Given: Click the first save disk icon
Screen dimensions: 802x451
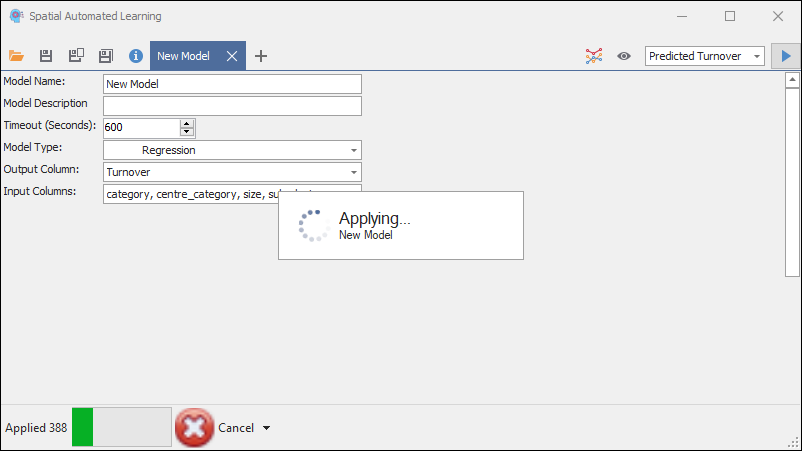Looking at the screenshot, I should pos(45,56).
